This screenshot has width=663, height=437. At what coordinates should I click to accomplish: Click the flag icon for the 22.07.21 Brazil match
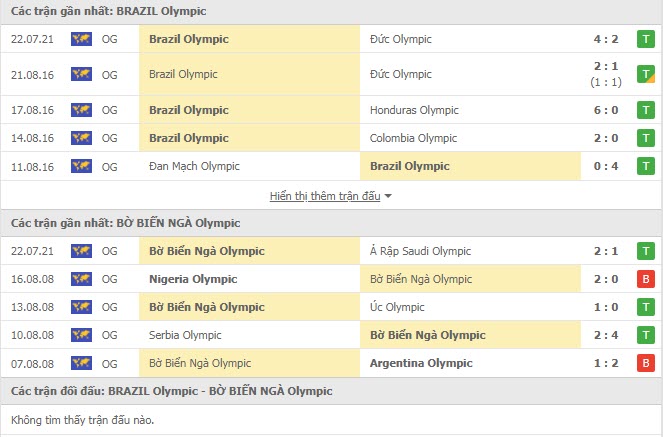(x=81, y=40)
